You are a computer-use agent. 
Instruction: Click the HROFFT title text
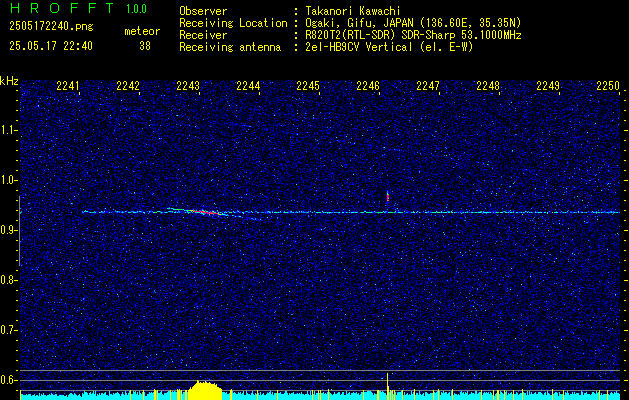click(x=62, y=8)
